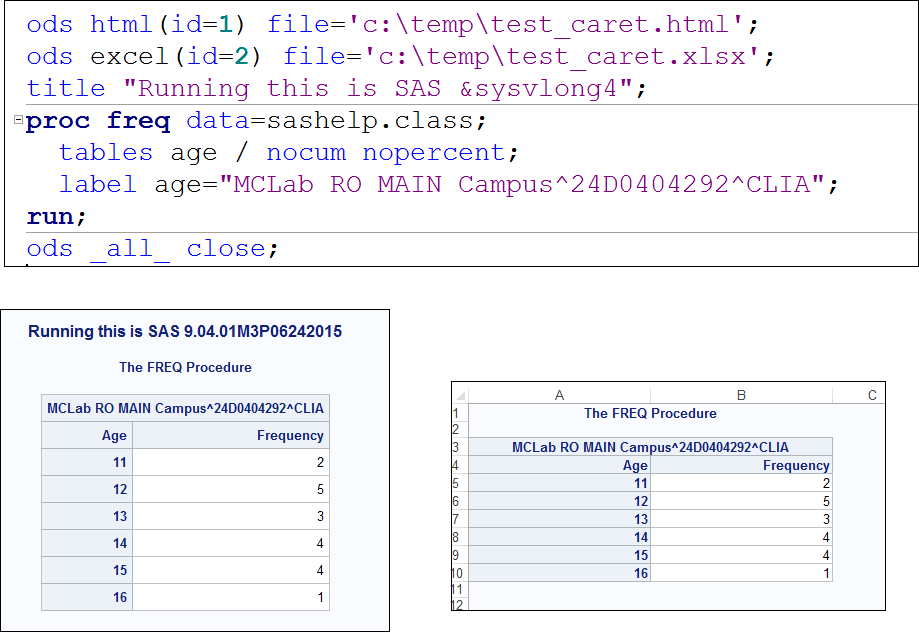Click the 'Running this is SAS' output title
919x632 pixels.
pyautogui.click(x=185, y=331)
